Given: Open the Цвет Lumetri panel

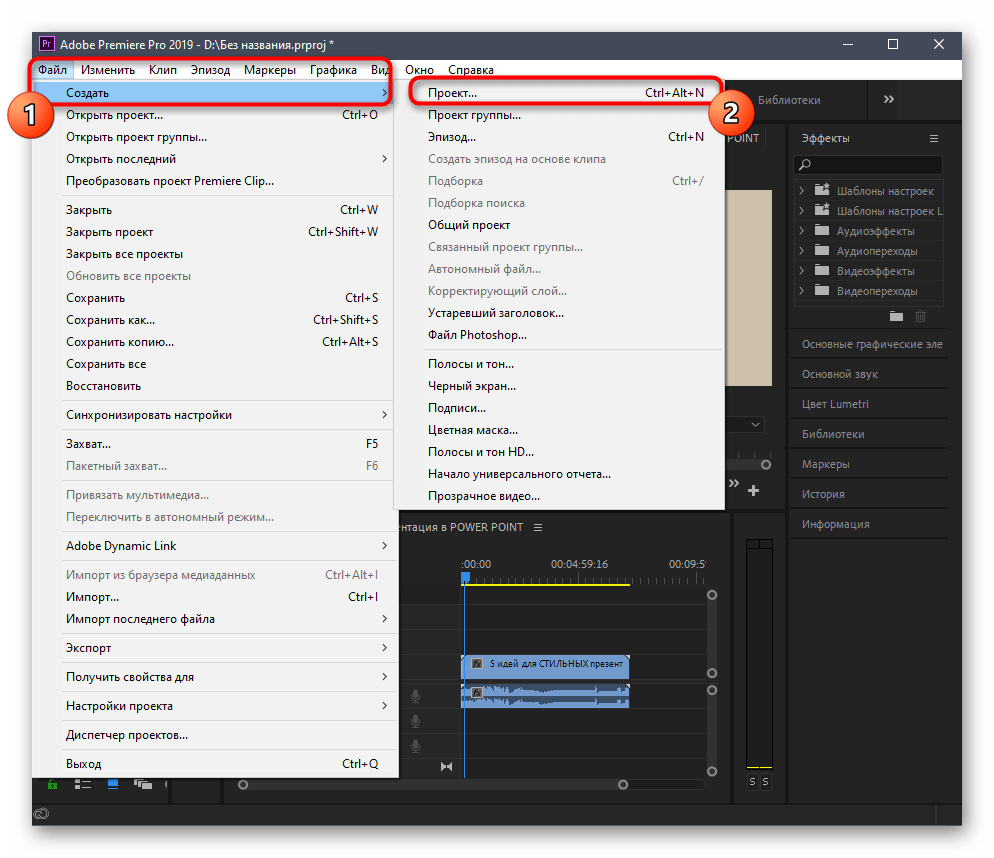Looking at the screenshot, I should (x=835, y=404).
